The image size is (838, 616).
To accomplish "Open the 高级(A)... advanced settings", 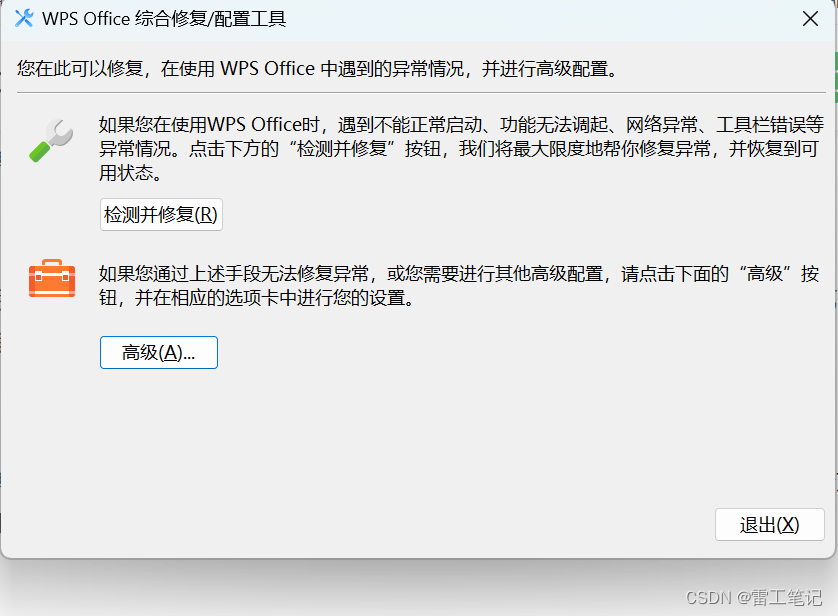I will tap(159, 352).
